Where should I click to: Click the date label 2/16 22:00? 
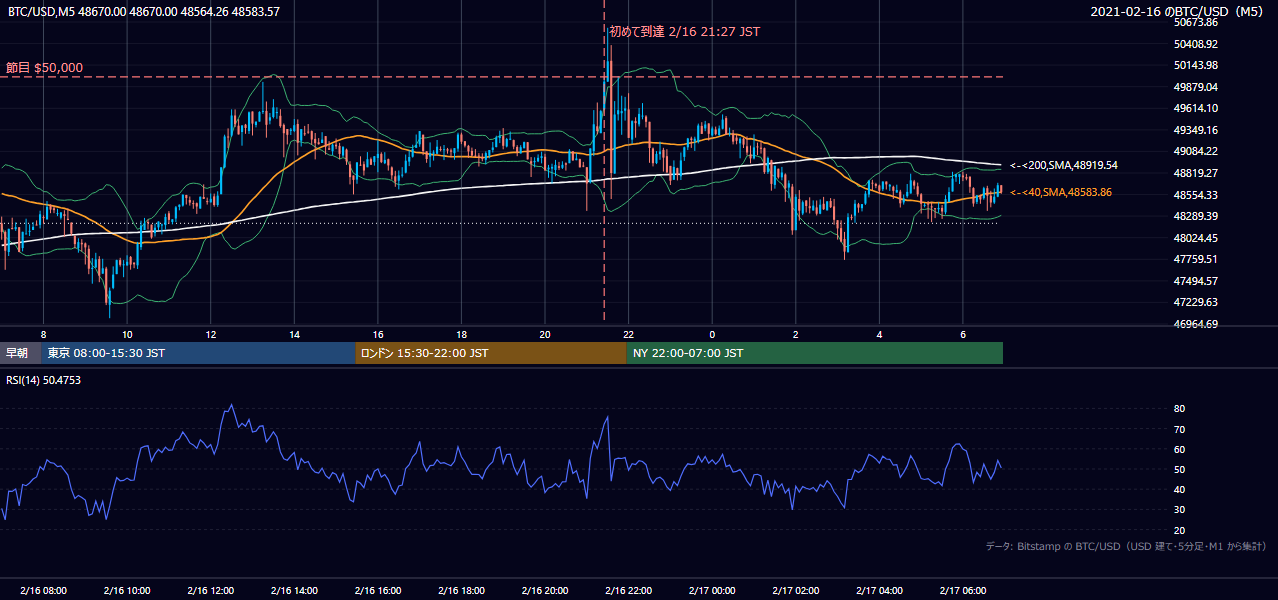coord(628,591)
